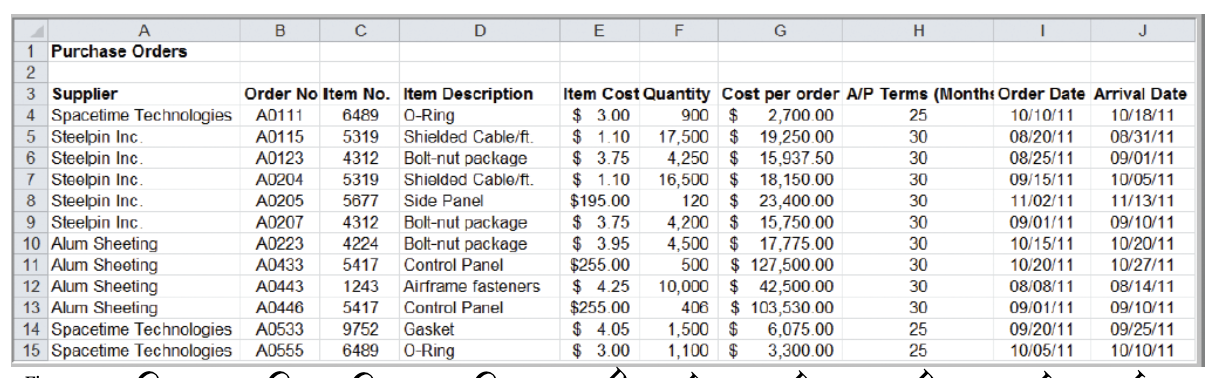Click the 'Order No' header cell

[x=281, y=94]
